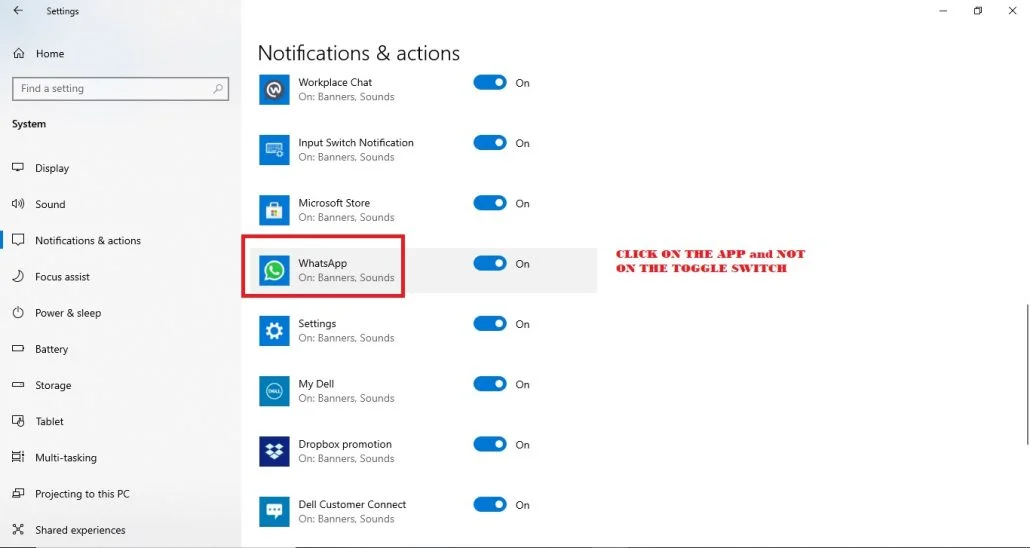Viewport: 1030px width, 548px height.
Task: Click the vertical scrollbar on the right
Action: (1027, 373)
